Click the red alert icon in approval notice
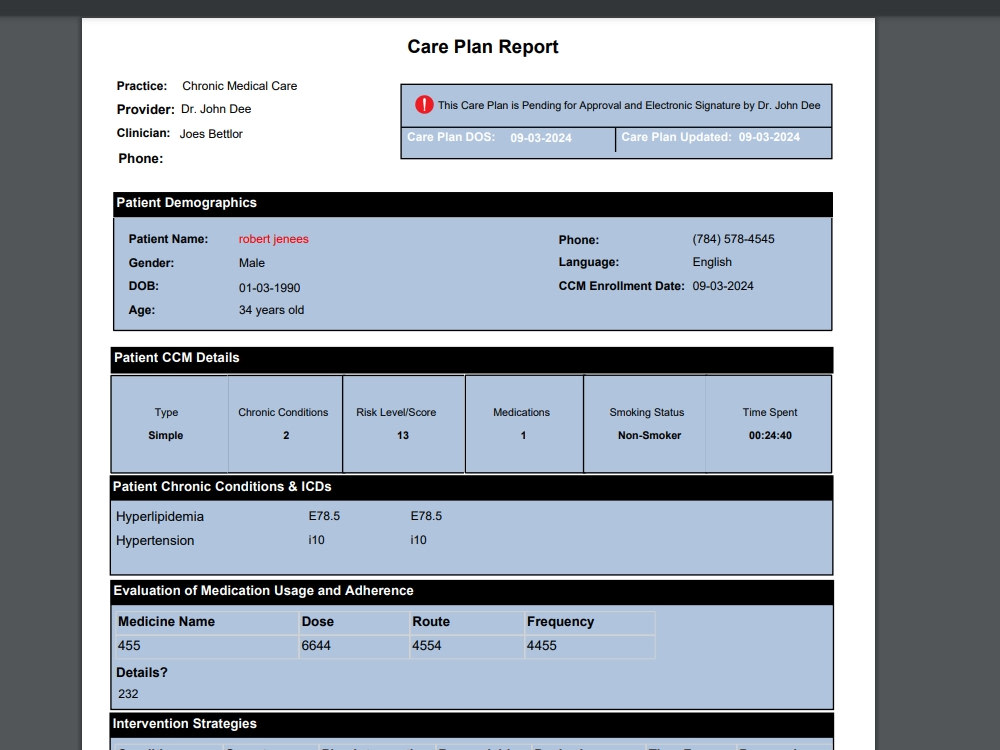Viewport: 1000px width, 750px height. tap(424, 105)
